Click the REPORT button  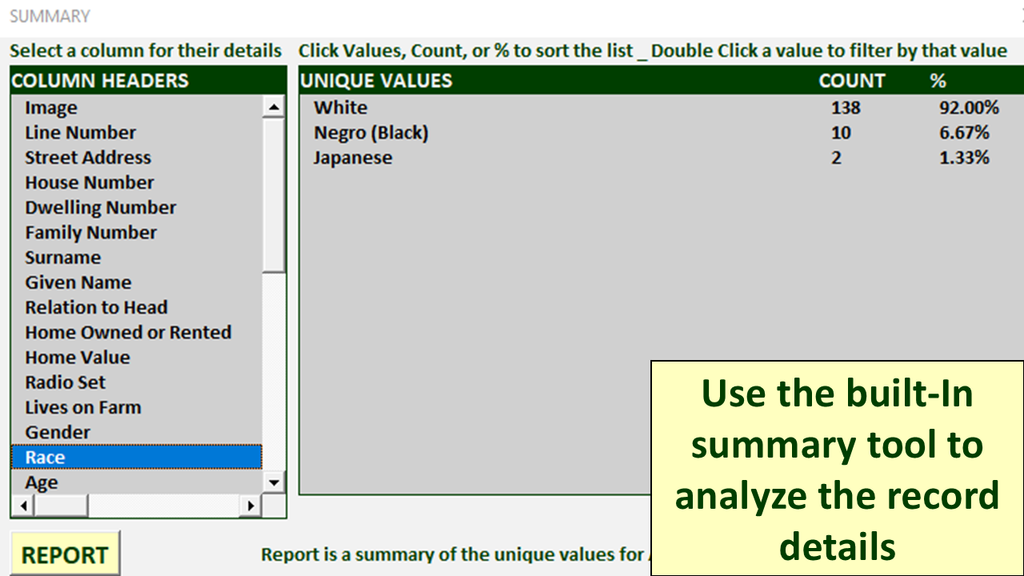(x=65, y=555)
